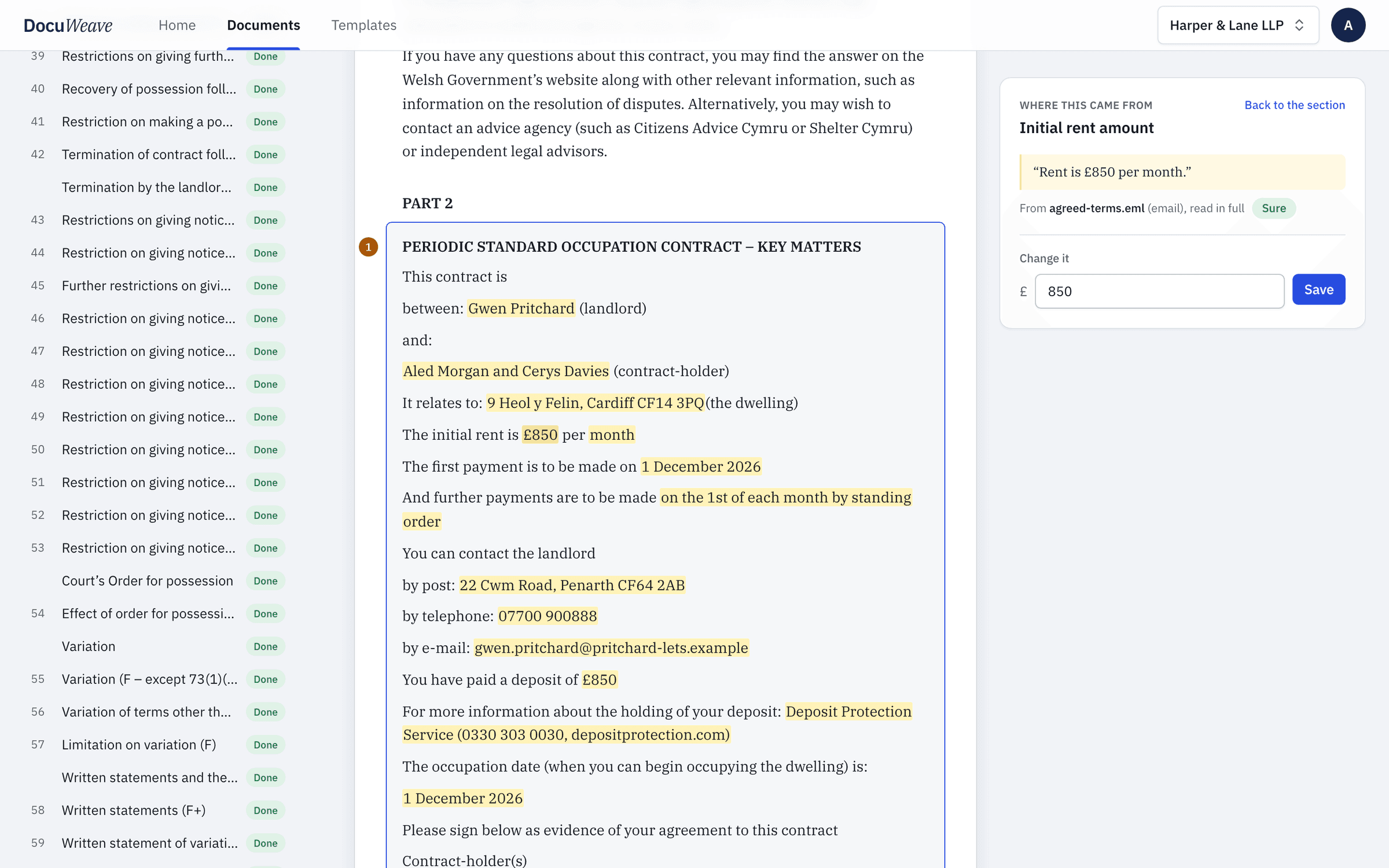
Task: Open the Templates tab
Action: (x=363, y=25)
